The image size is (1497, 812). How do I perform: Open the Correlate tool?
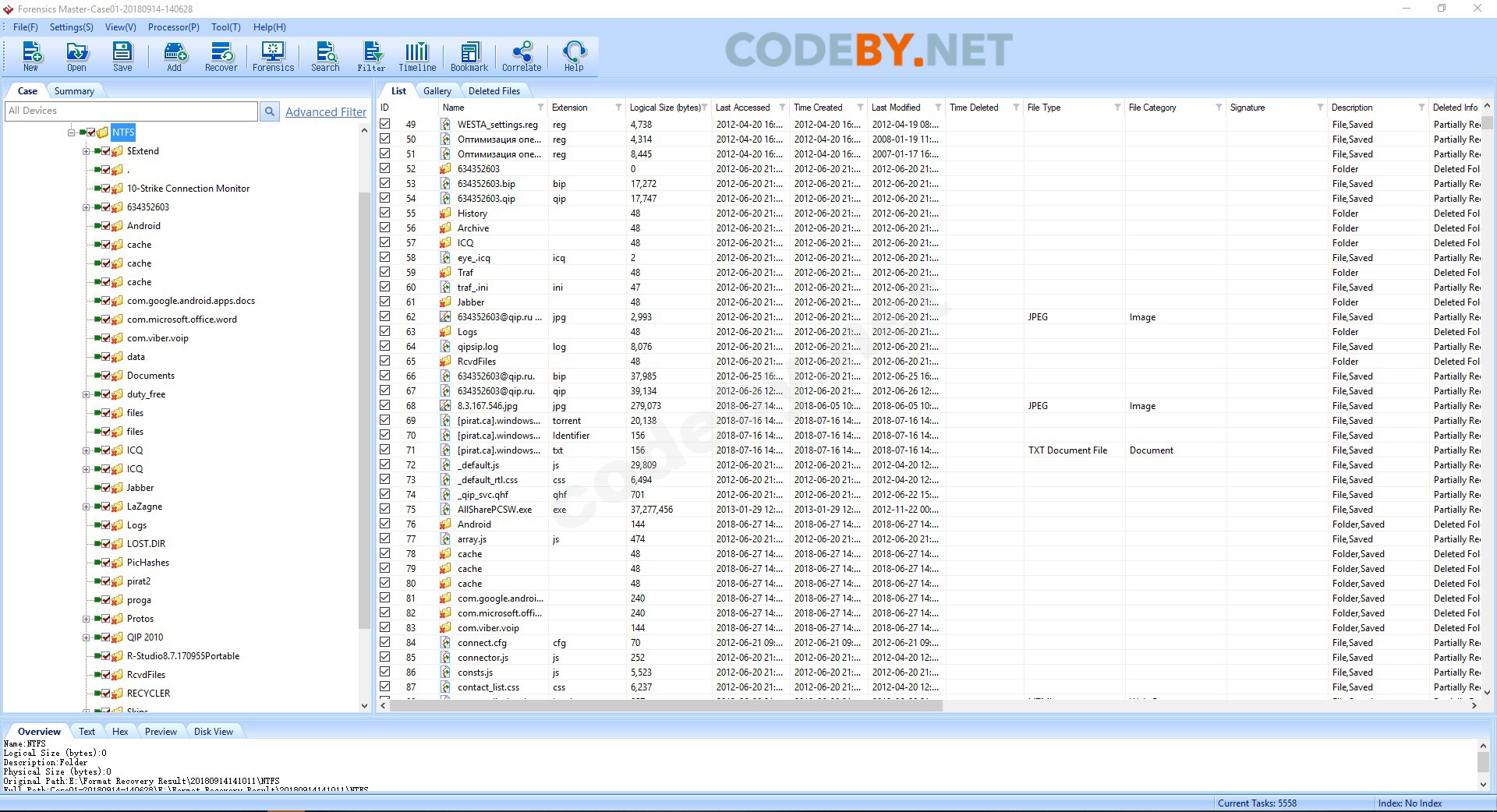coord(522,56)
